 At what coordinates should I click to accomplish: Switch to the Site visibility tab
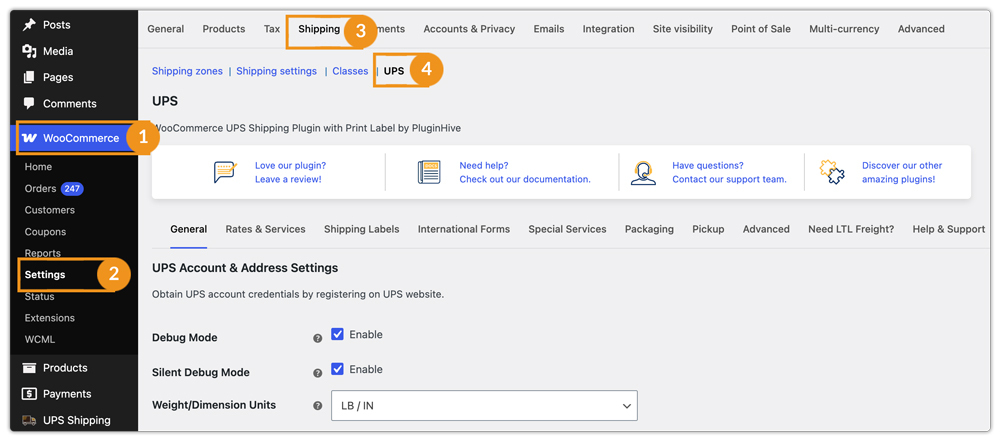[x=683, y=29]
